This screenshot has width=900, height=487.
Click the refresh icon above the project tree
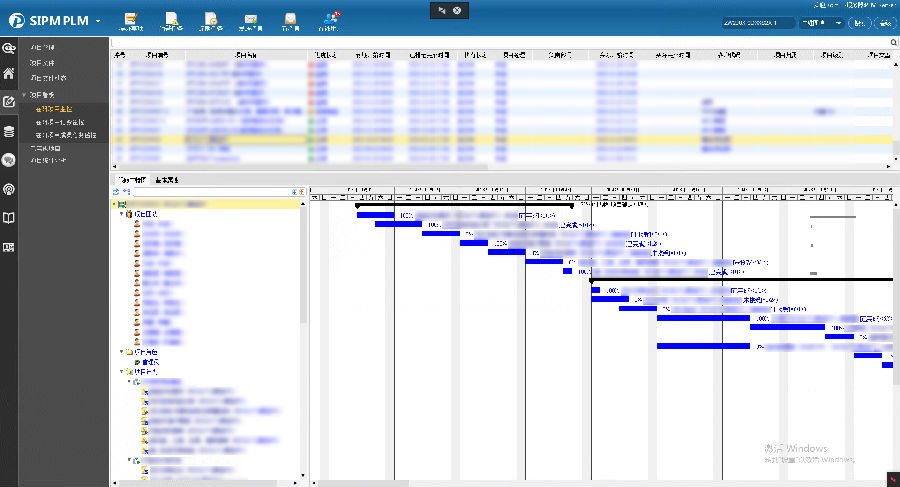tap(116, 190)
